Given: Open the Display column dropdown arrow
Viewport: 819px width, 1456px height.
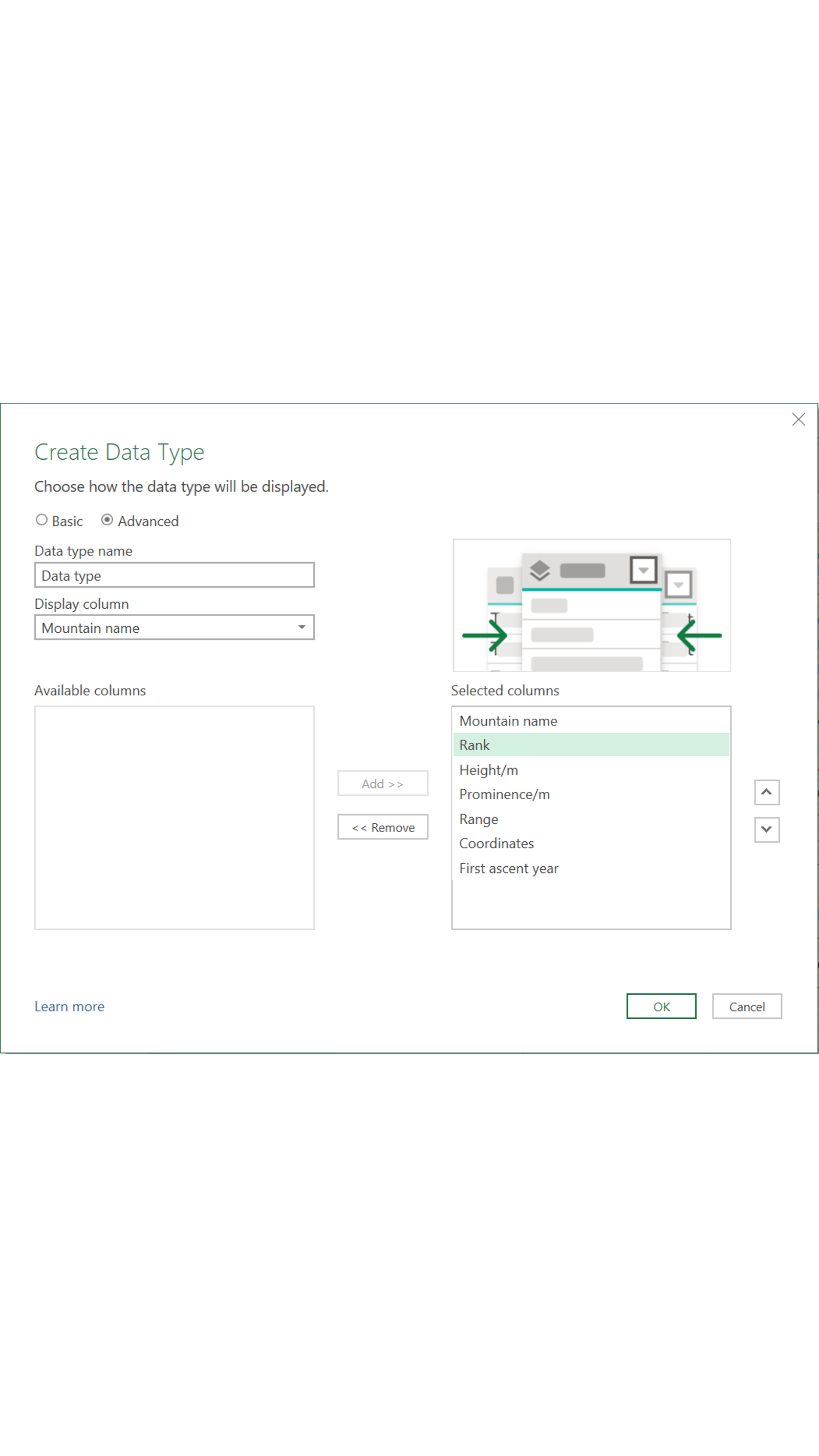Looking at the screenshot, I should coord(303,627).
